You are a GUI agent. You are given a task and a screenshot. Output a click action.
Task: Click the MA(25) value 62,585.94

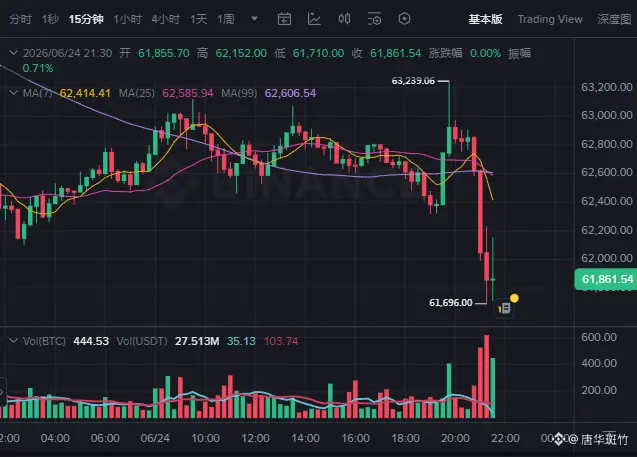(x=188, y=93)
